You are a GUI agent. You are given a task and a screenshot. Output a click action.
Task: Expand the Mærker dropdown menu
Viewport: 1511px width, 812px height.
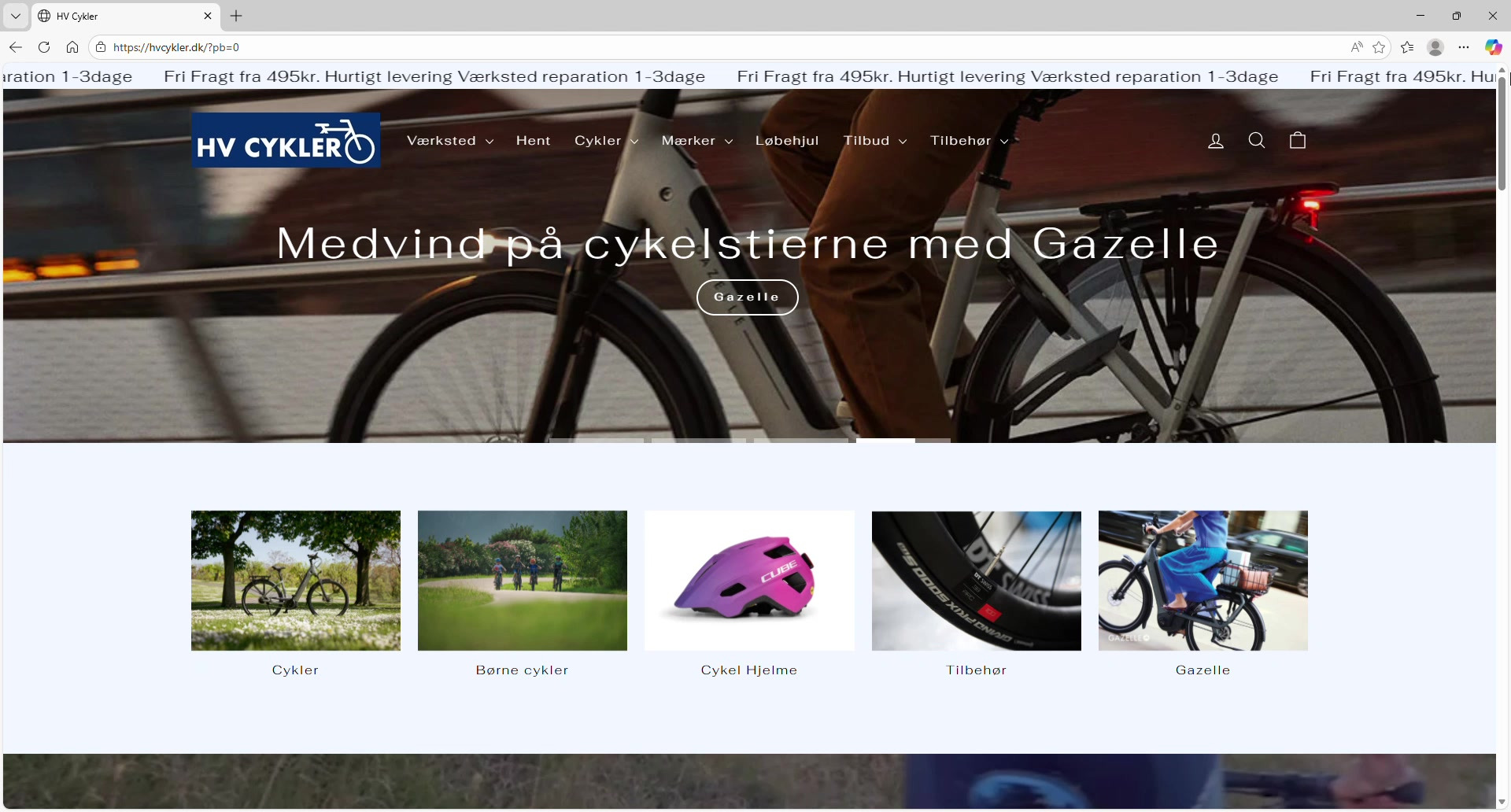coord(697,141)
